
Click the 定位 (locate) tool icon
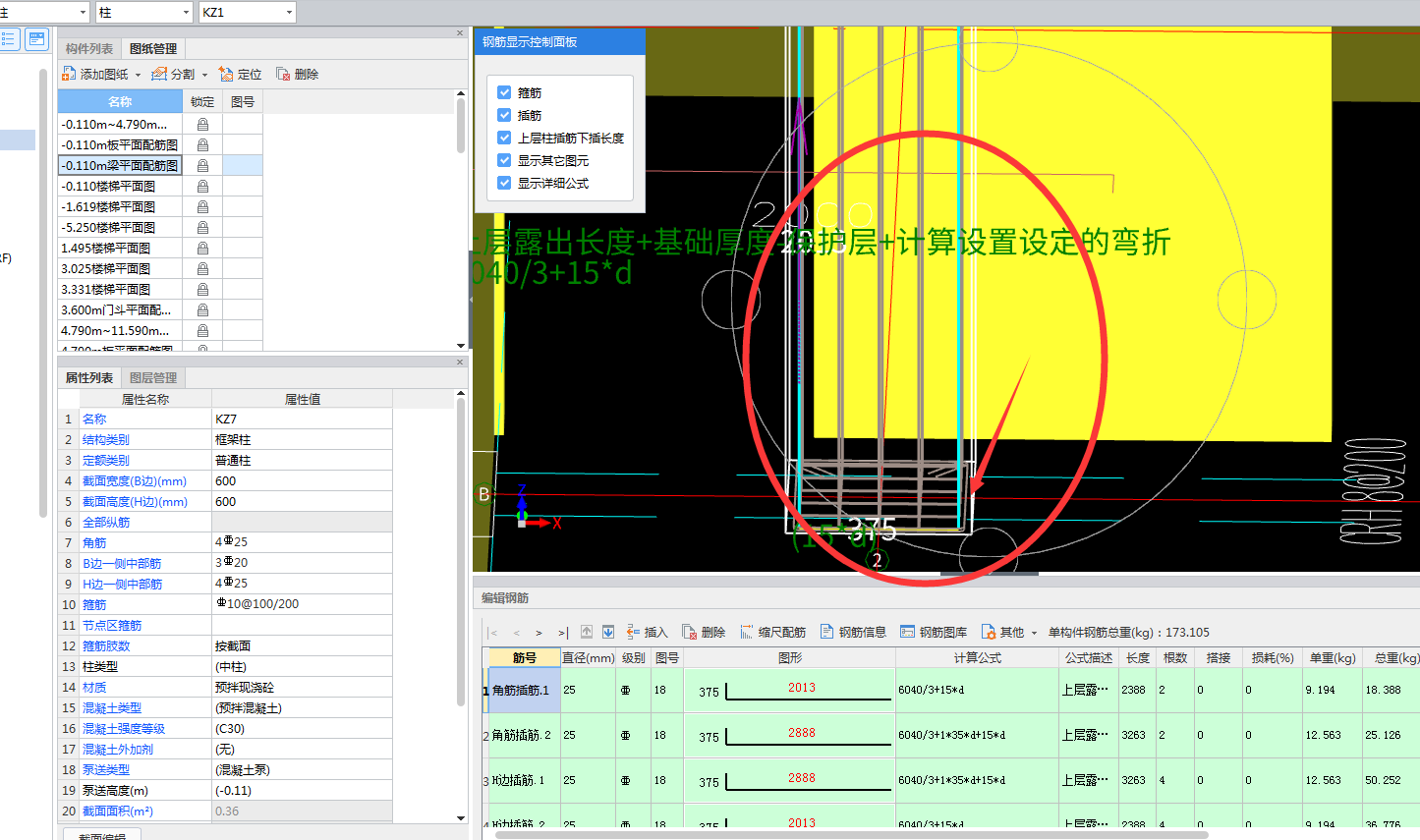(226, 74)
